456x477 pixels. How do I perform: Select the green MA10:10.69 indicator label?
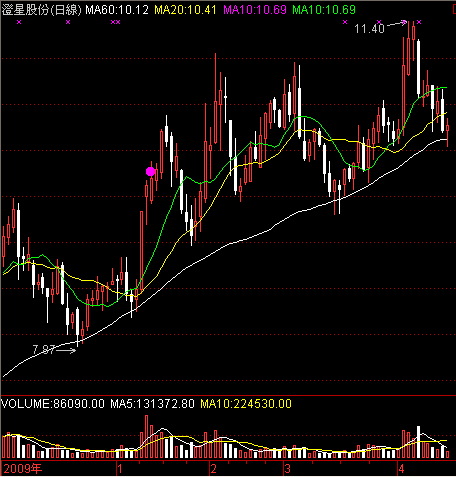point(324,10)
